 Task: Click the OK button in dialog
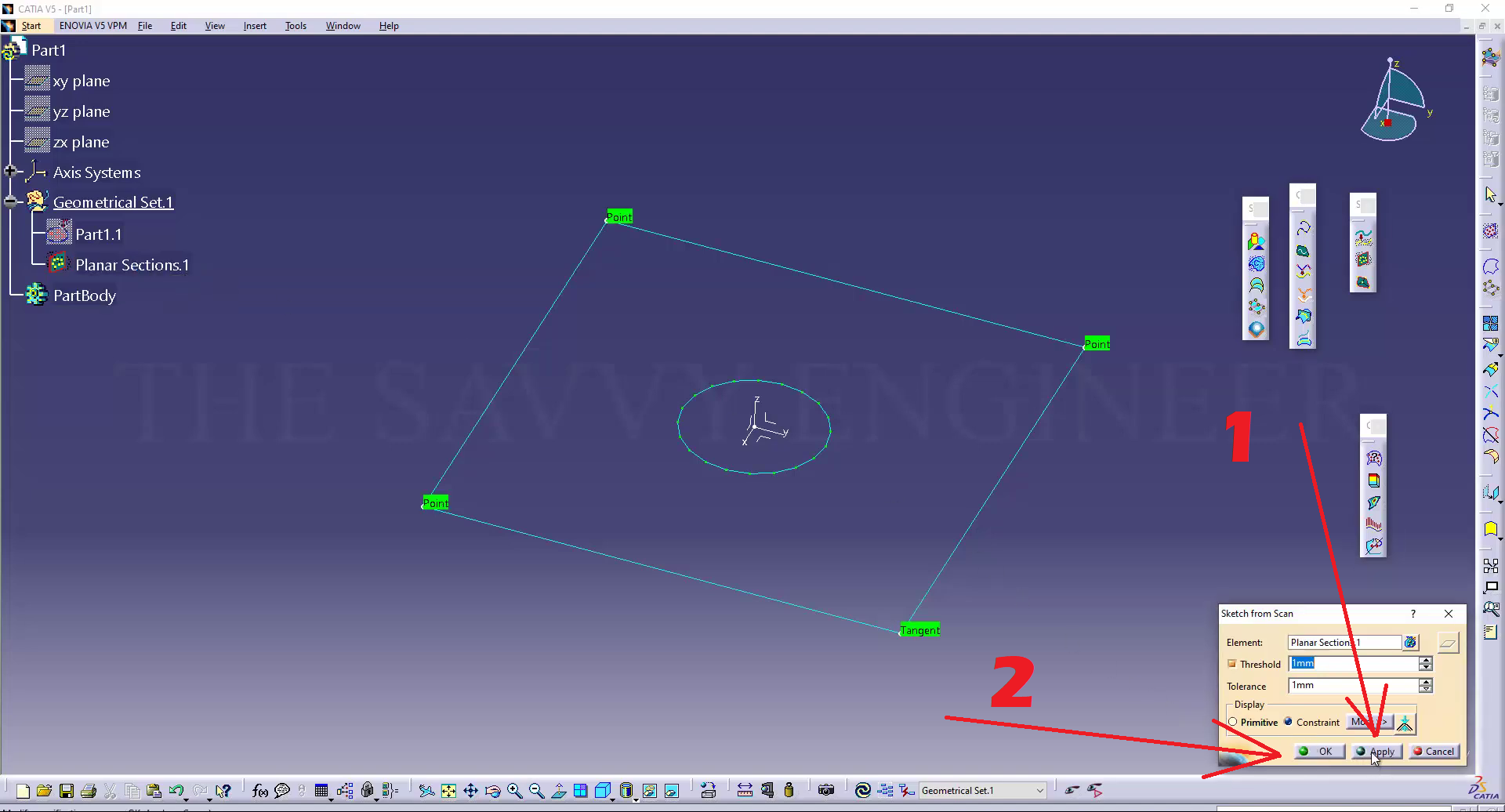tap(1318, 751)
